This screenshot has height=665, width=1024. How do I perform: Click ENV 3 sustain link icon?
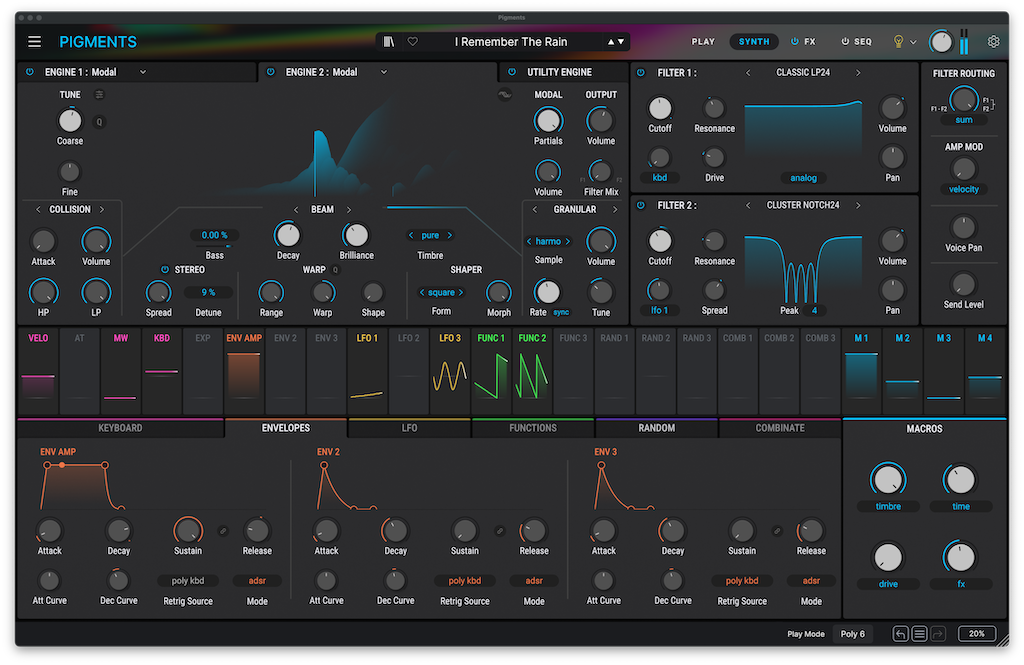pyautogui.click(x=777, y=531)
